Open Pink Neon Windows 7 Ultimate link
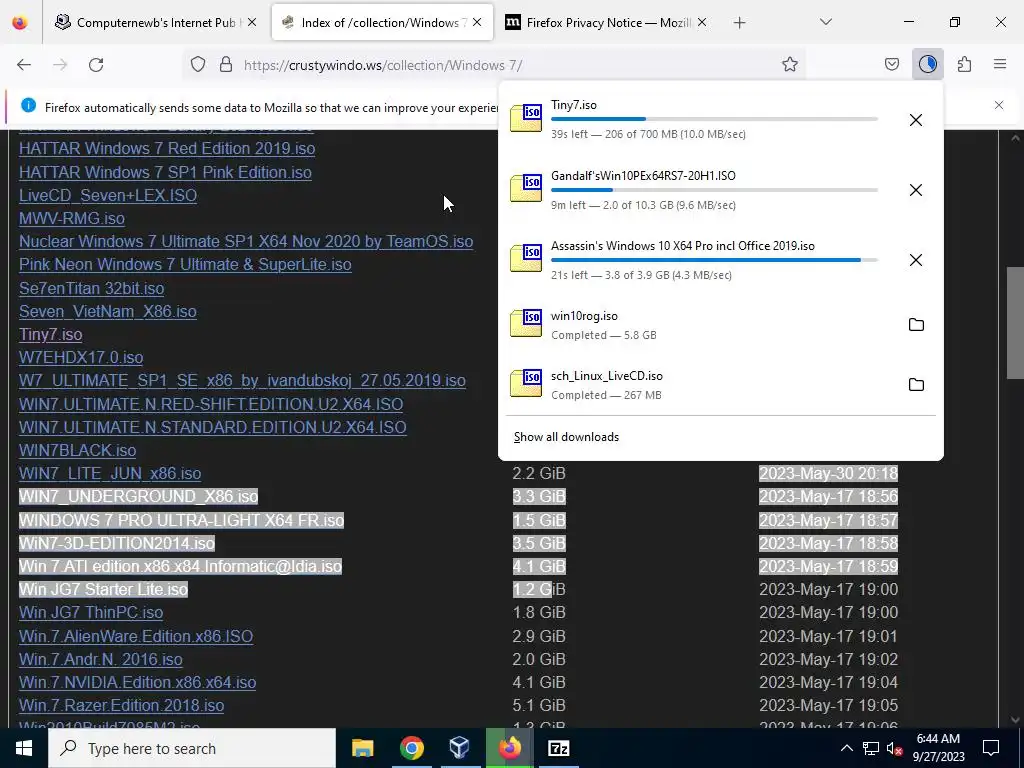The image size is (1024, 768). (x=185, y=264)
